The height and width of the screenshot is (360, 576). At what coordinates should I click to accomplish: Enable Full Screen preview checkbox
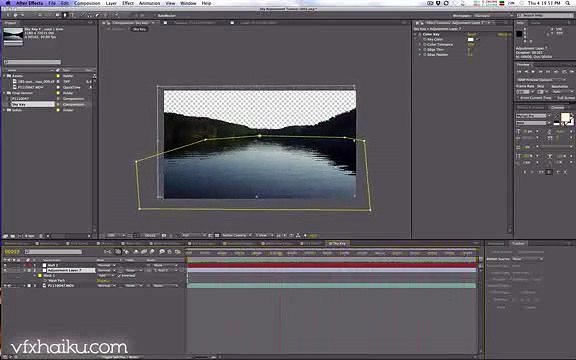point(554,98)
